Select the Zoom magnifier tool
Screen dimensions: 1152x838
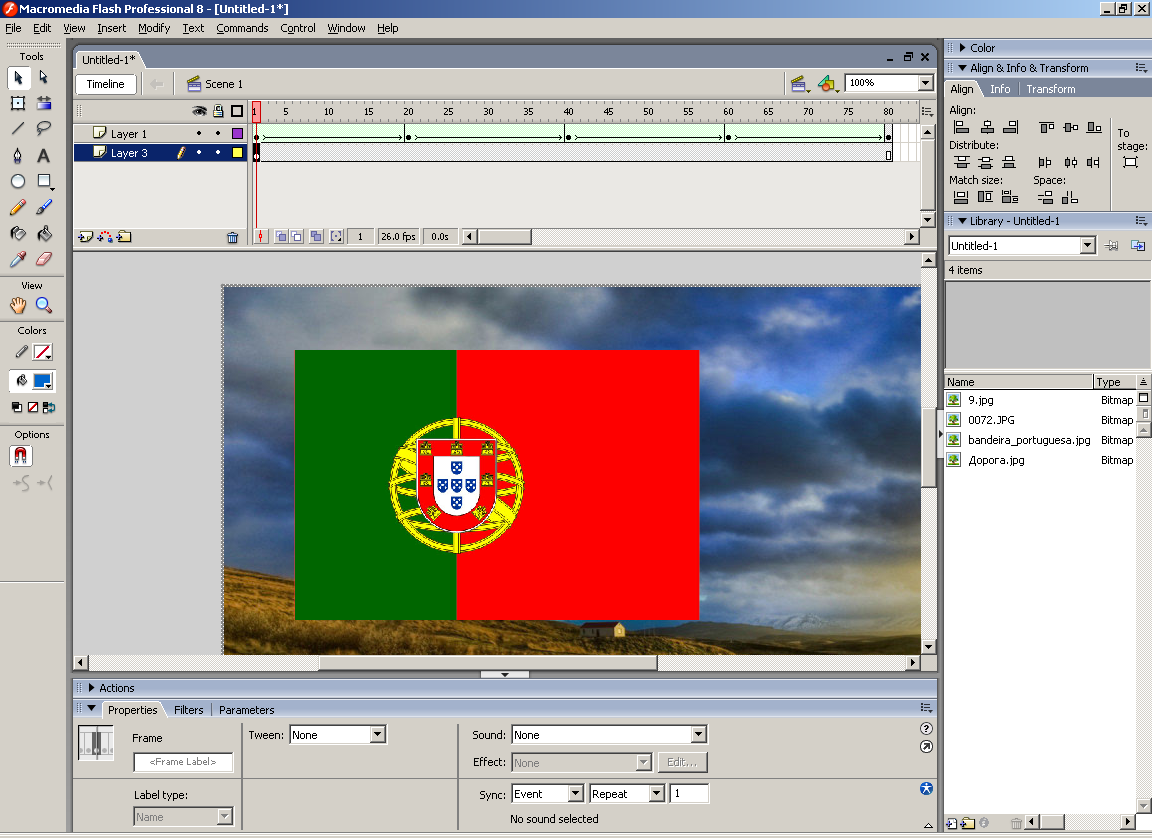pyautogui.click(x=43, y=305)
